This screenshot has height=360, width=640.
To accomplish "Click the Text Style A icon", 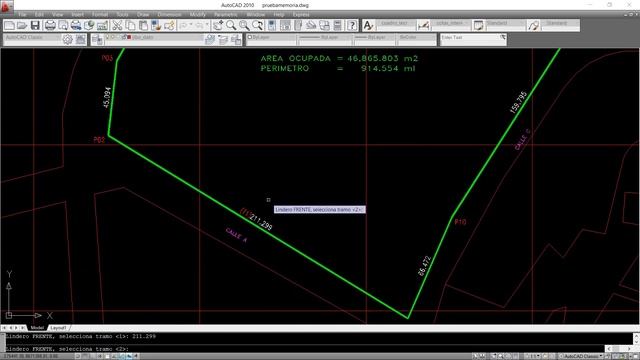I will (x=368, y=26).
